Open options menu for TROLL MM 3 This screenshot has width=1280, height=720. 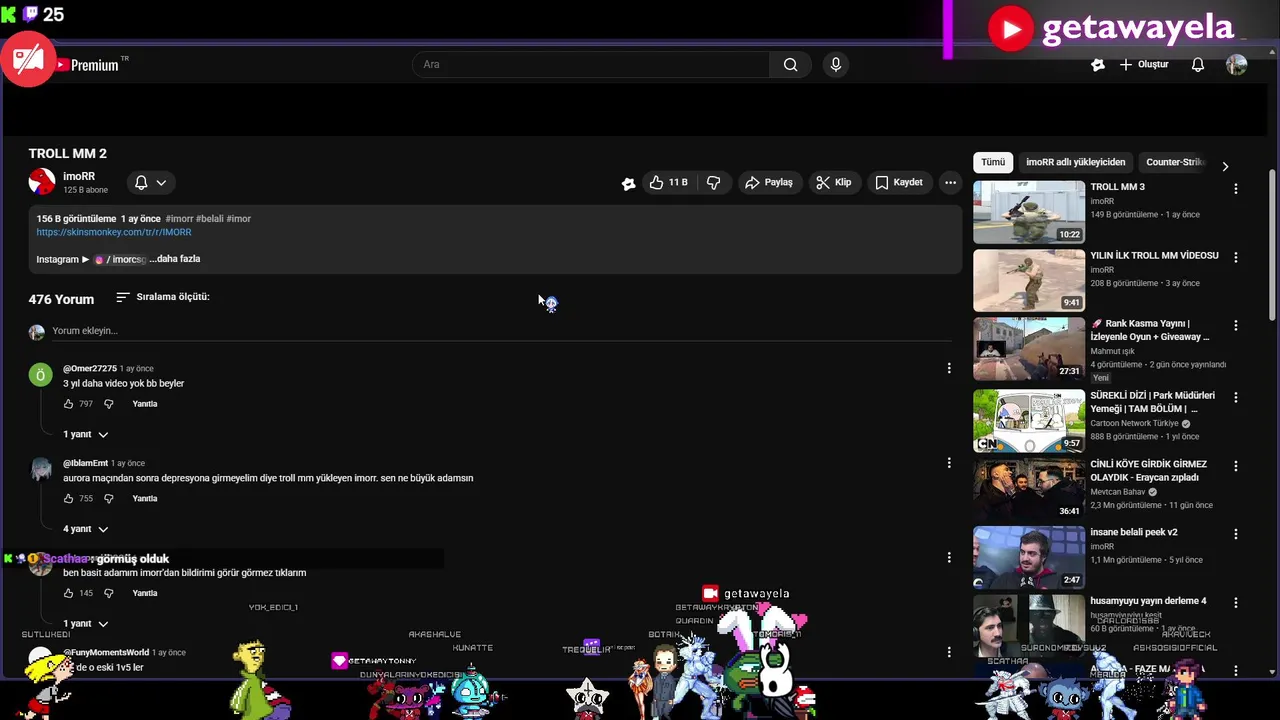coord(1236,189)
